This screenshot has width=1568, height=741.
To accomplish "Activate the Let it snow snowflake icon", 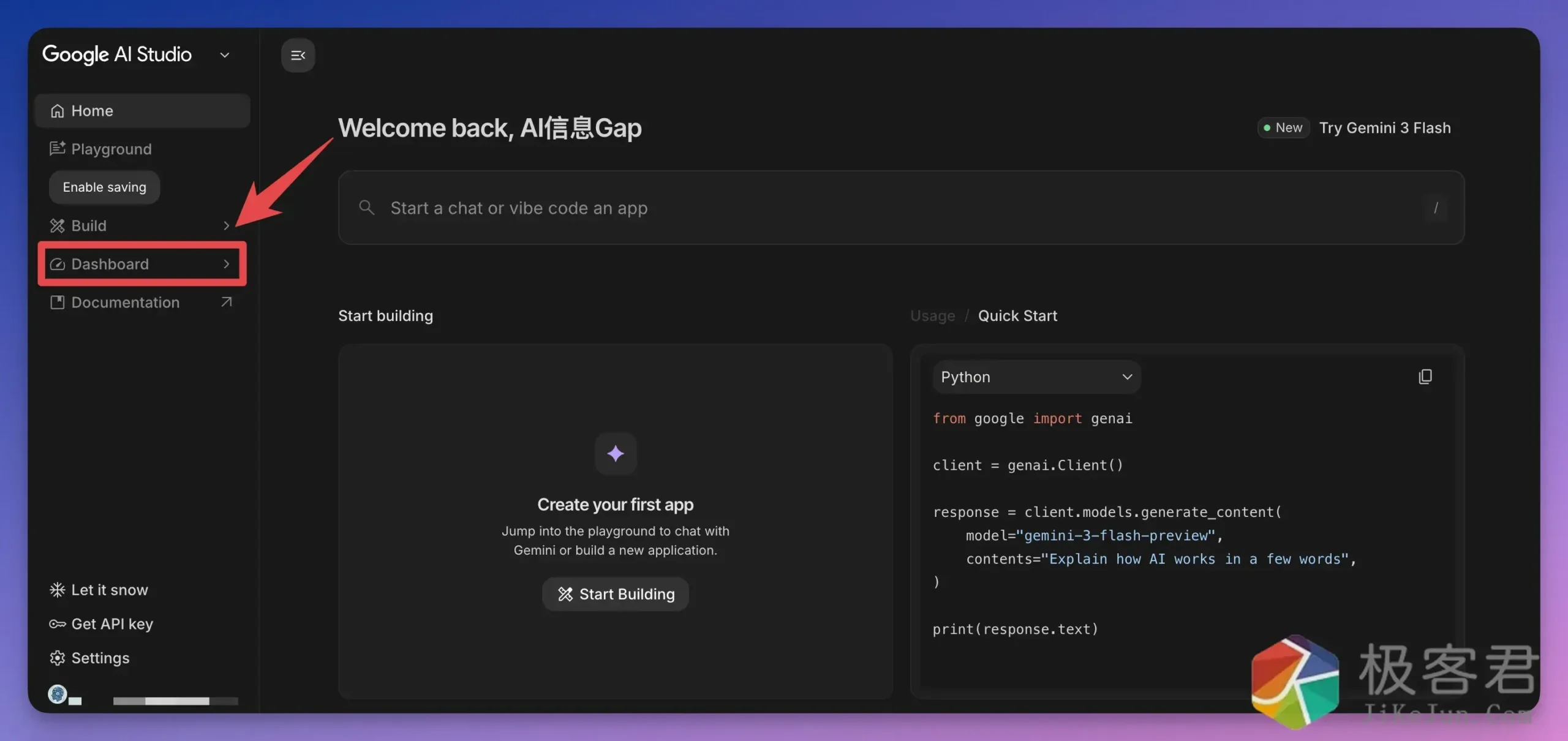I will coord(57,589).
